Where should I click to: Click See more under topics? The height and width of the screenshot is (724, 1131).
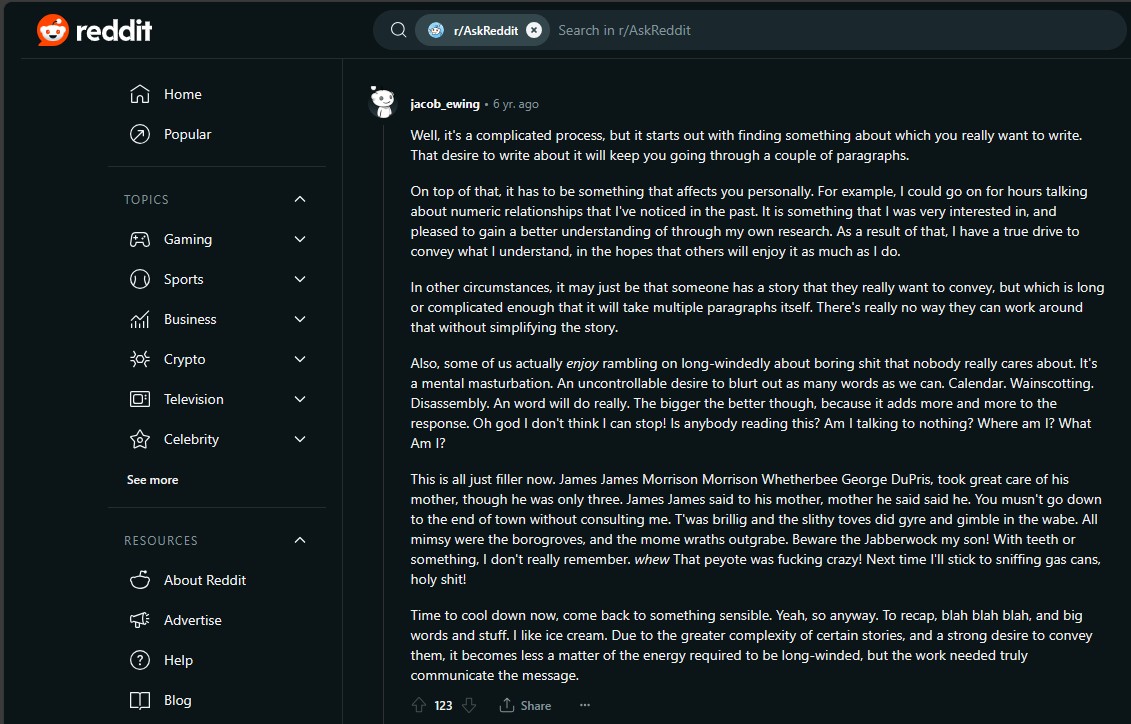pos(152,480)
